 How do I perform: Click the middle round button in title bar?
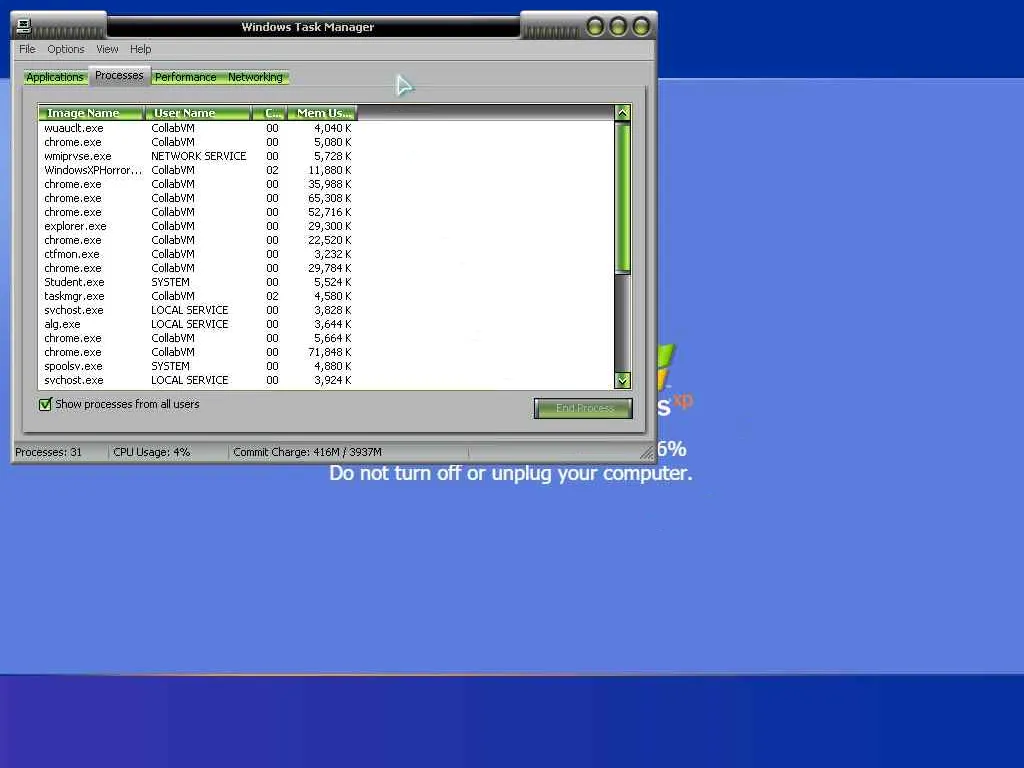point(618,27)
